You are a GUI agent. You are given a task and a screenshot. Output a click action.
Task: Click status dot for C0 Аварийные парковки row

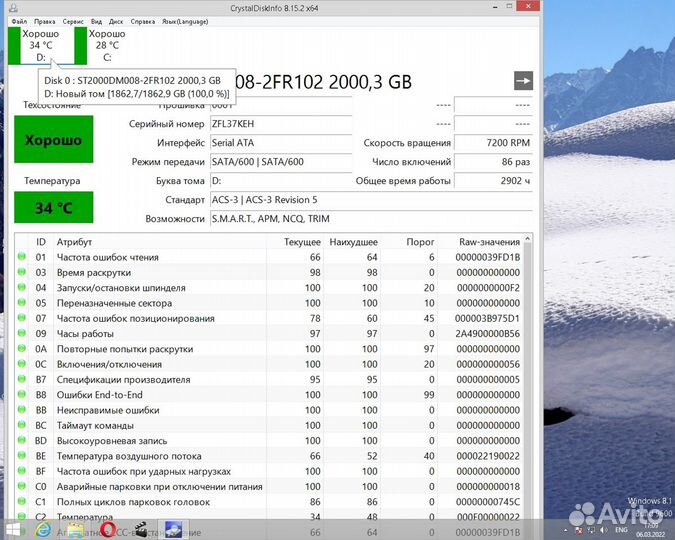coord(22,486)
